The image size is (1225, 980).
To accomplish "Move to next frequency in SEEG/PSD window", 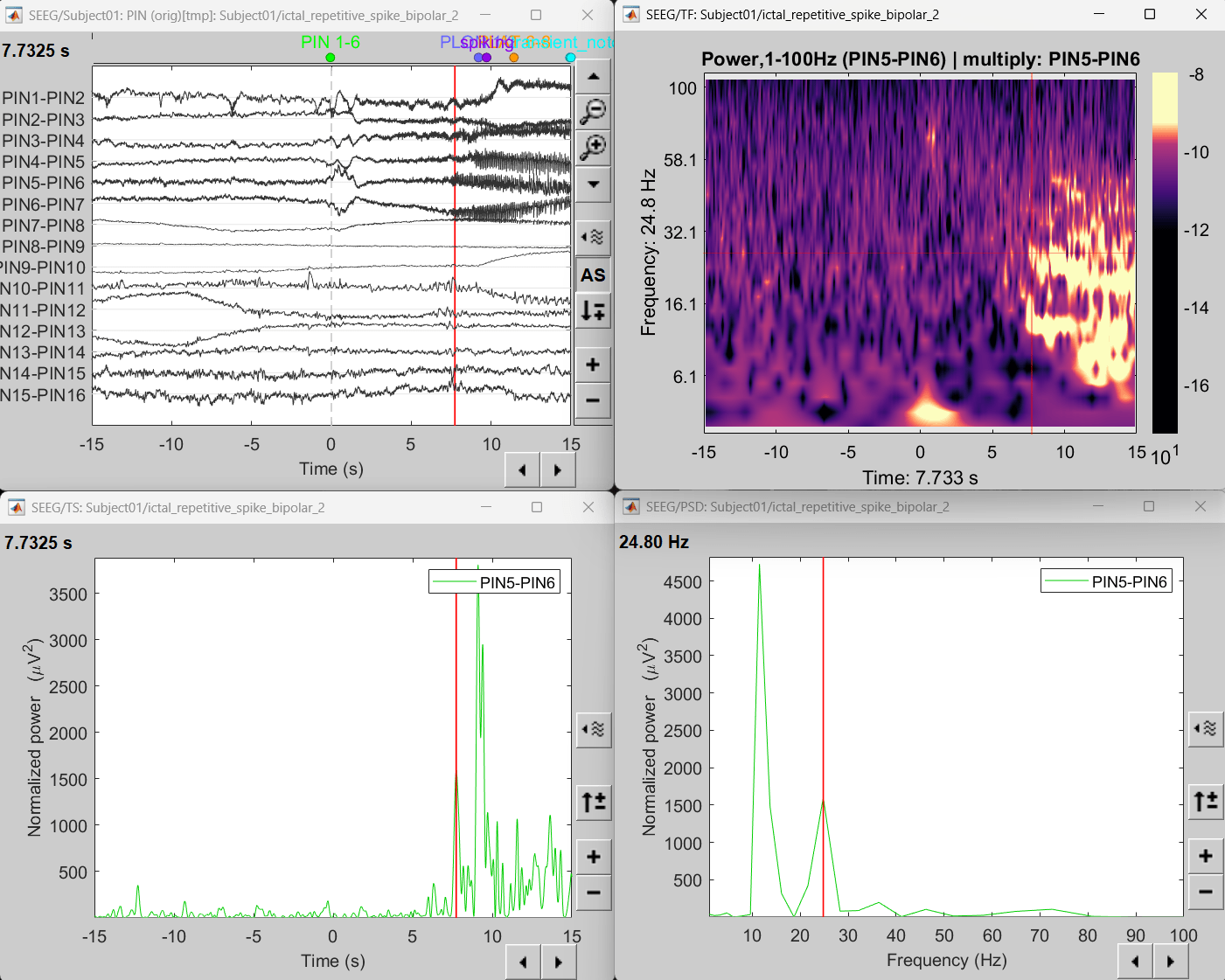I will click(x=1170, y=962).
